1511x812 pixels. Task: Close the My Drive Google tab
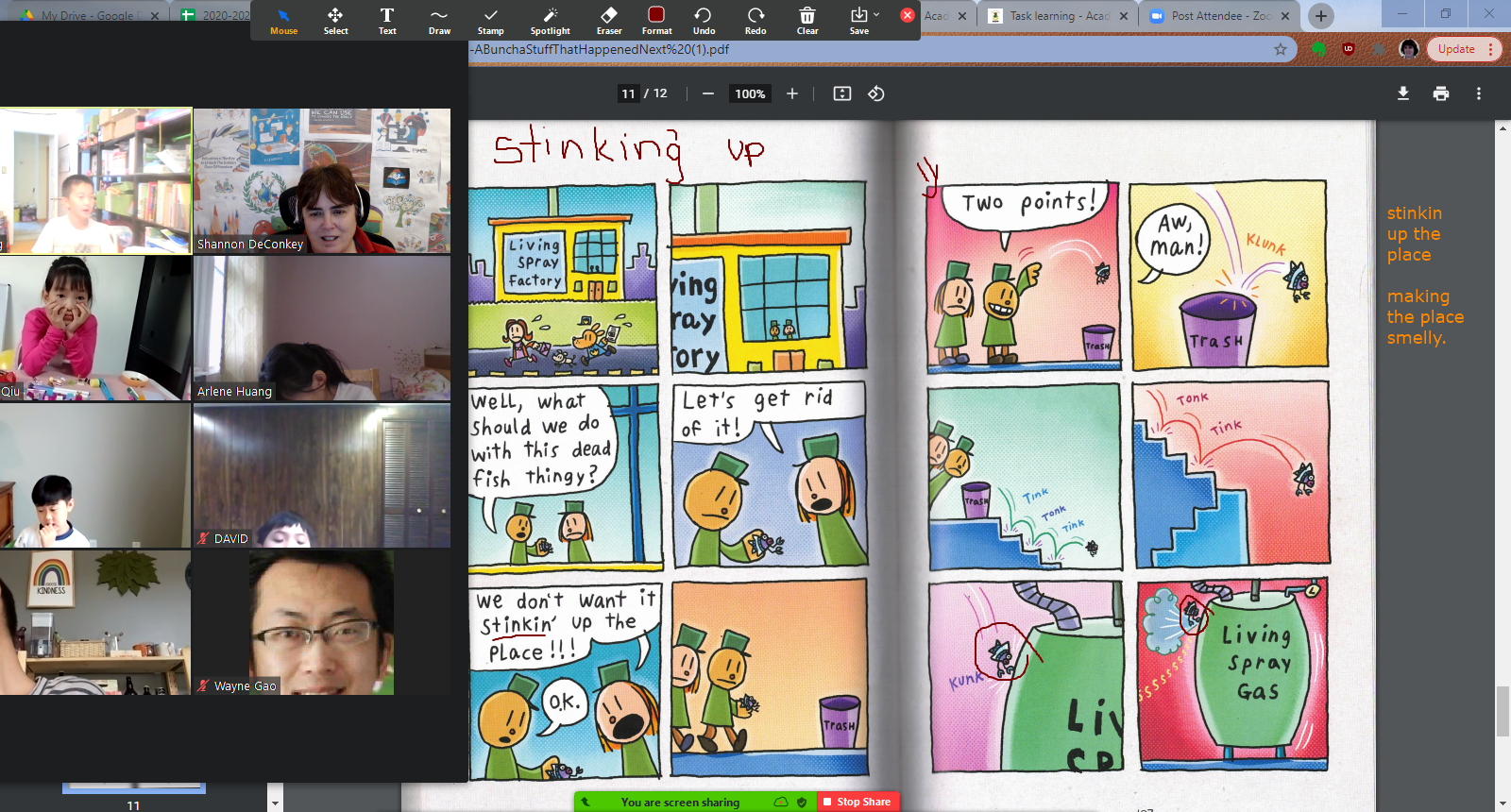[x=155, y=16]
